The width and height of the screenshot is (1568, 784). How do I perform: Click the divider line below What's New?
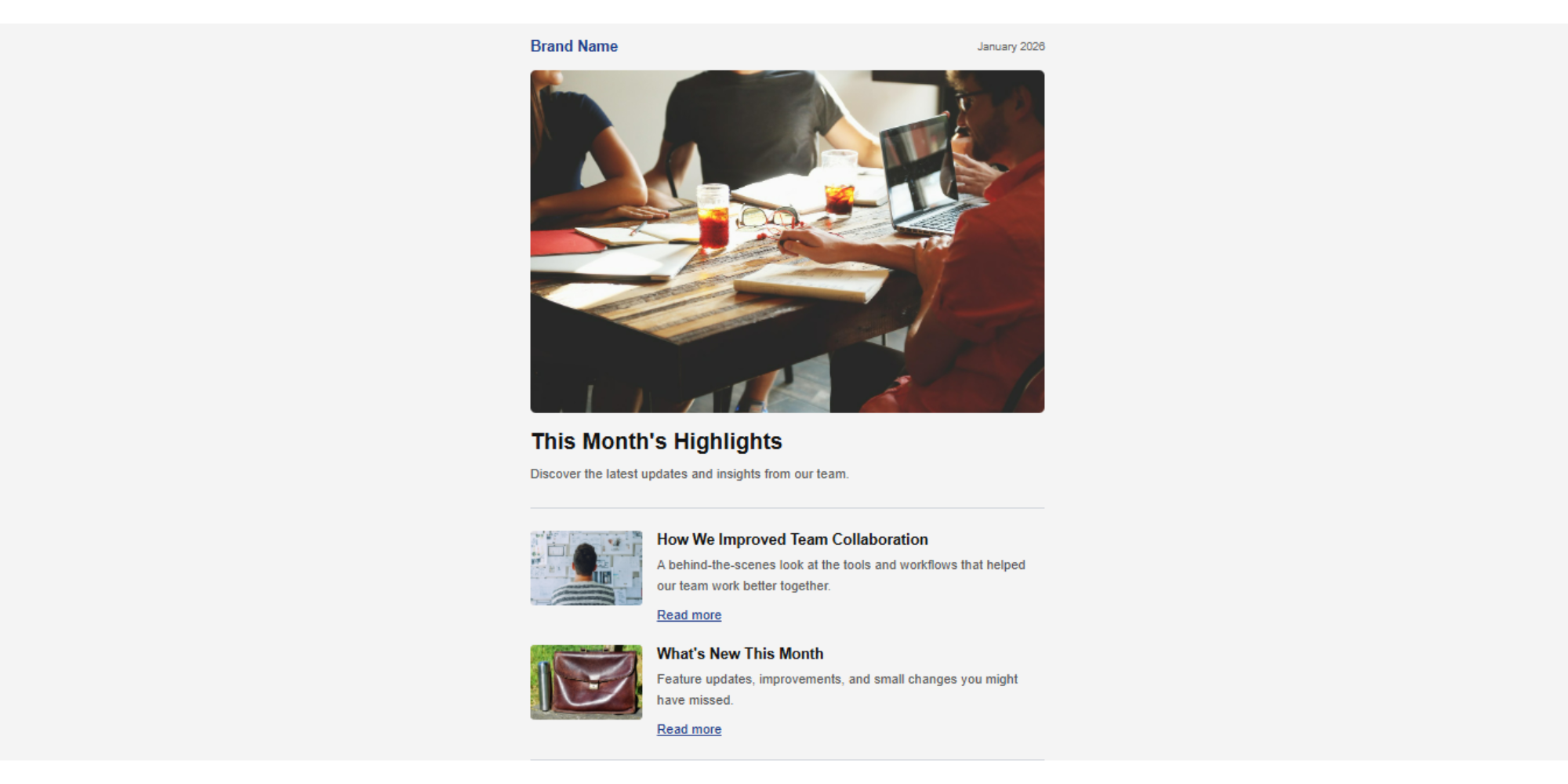(787, 760)
